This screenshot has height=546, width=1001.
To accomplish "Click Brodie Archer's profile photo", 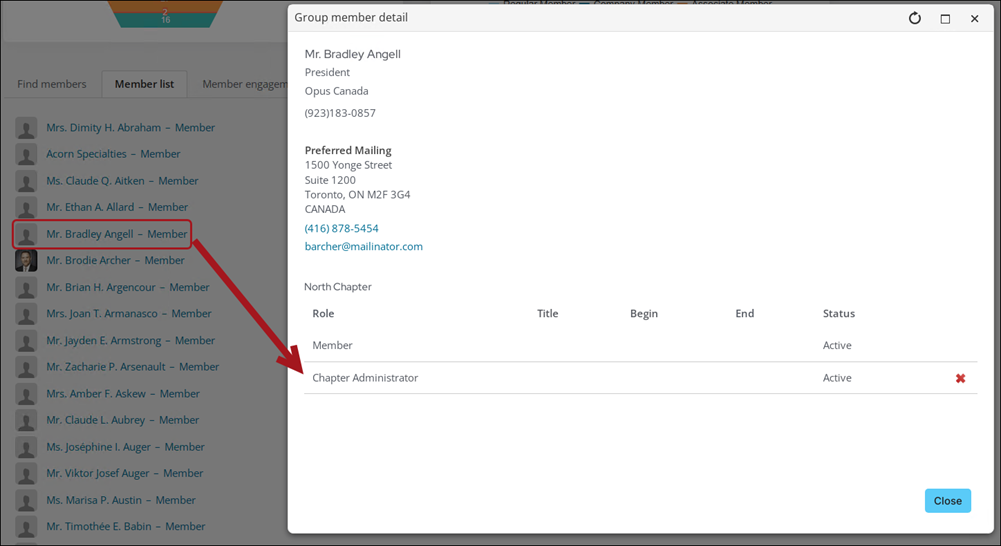I will [26, 261].
